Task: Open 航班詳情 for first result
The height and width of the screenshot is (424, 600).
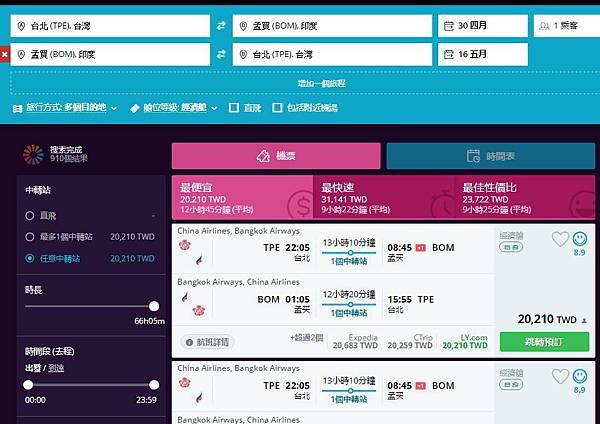Action: coord(207,342)
